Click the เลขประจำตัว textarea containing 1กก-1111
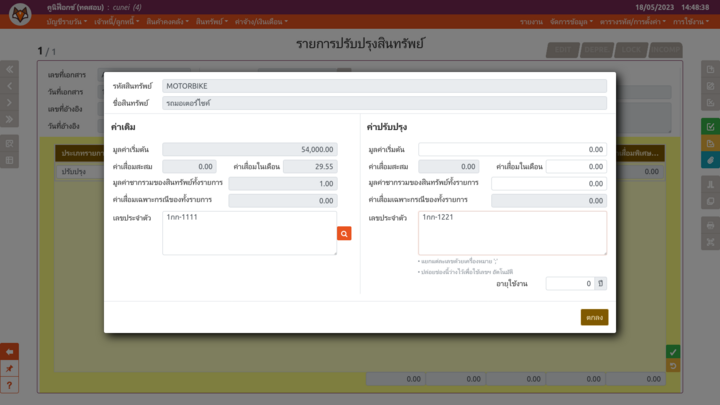Image resolution: width=720 pixels, height=405 pixels. 249,233
